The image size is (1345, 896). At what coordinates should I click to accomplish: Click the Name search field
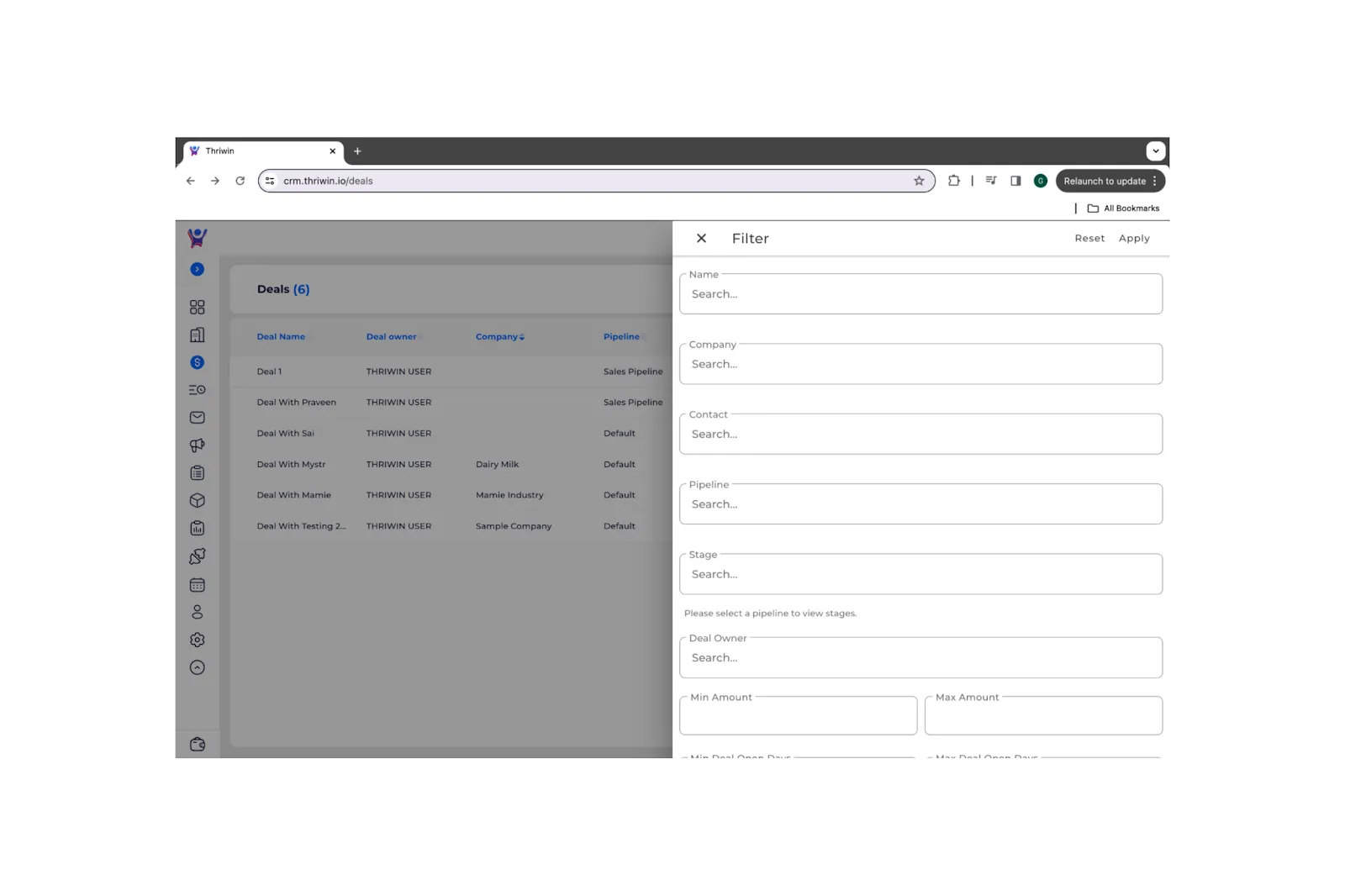921,294
